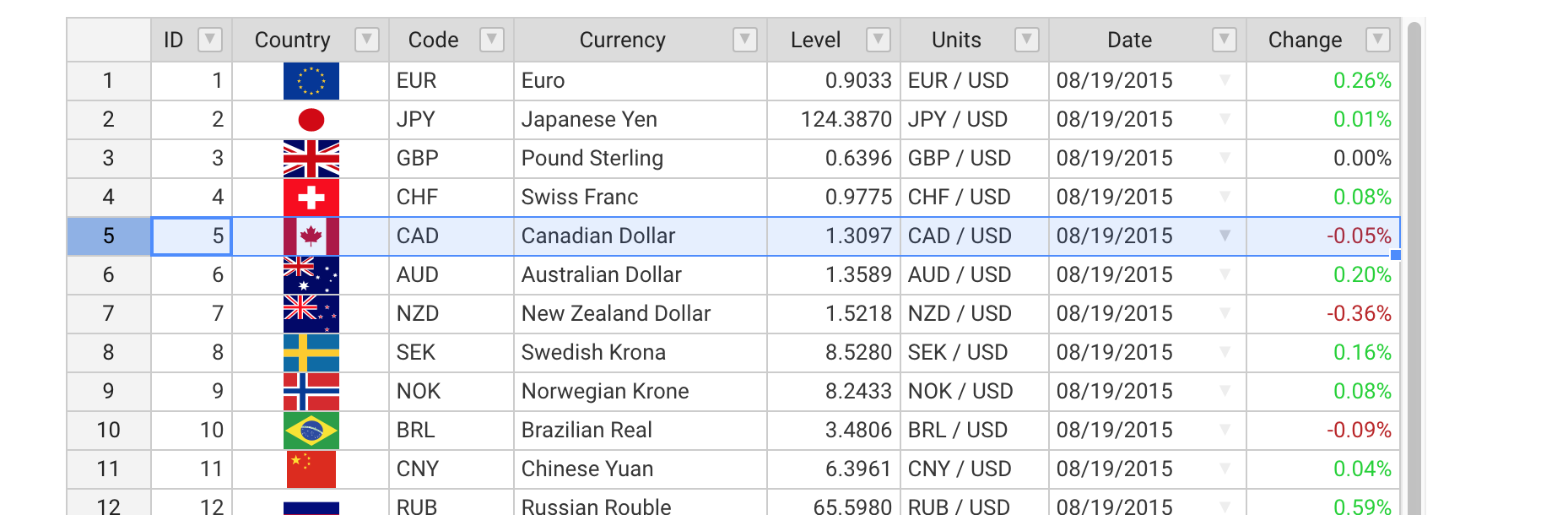Select the Swiss flag icon

pos(311,198)
